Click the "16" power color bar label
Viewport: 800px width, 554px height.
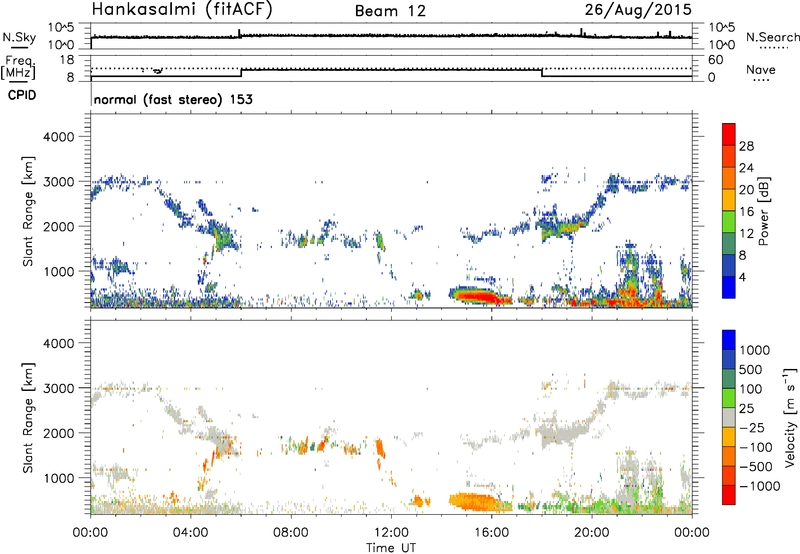tap(746, 212)
